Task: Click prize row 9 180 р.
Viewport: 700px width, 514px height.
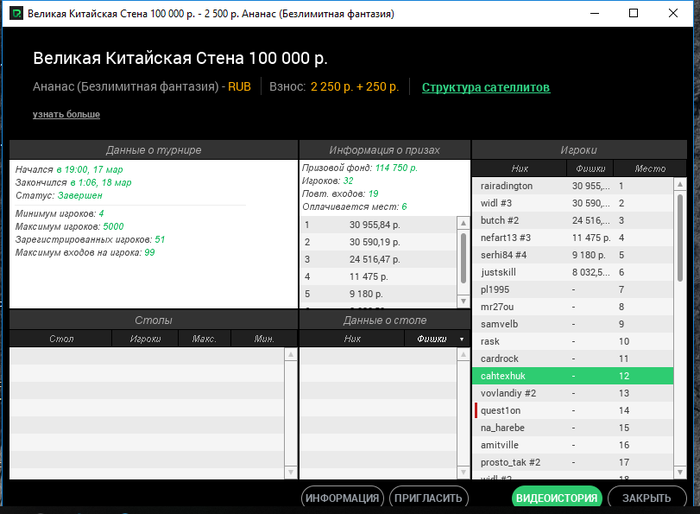Action: (379, 294)
